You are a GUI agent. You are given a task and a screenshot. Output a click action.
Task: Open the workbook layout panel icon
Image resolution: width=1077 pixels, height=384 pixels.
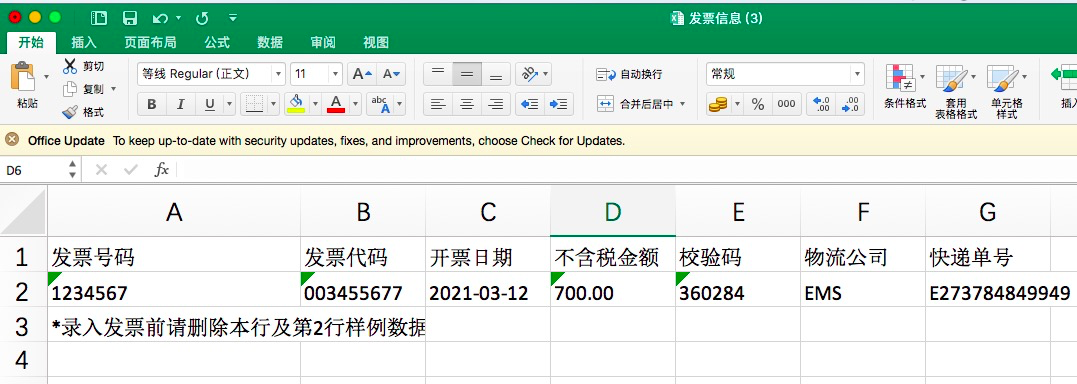pos(99,19)
